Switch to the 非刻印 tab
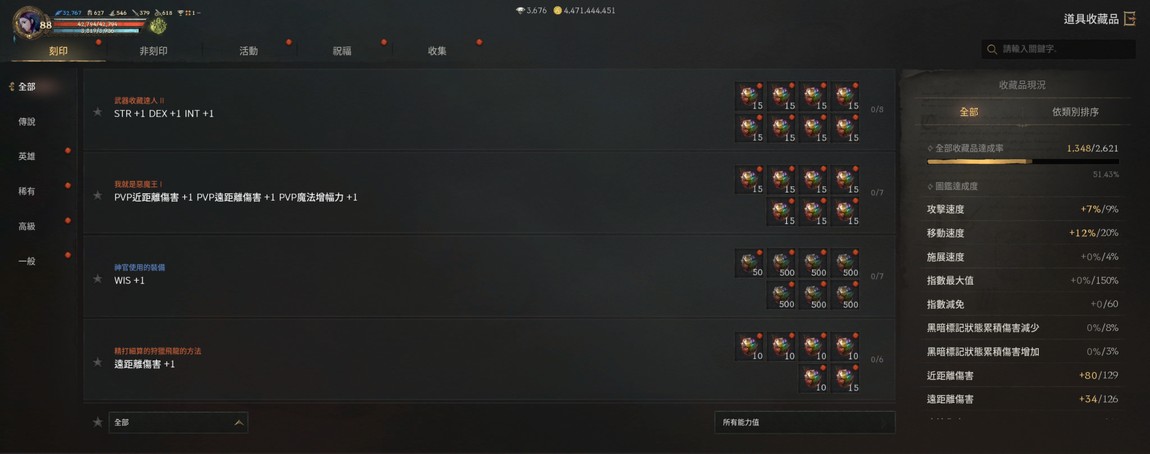 [x=153, y=51]
